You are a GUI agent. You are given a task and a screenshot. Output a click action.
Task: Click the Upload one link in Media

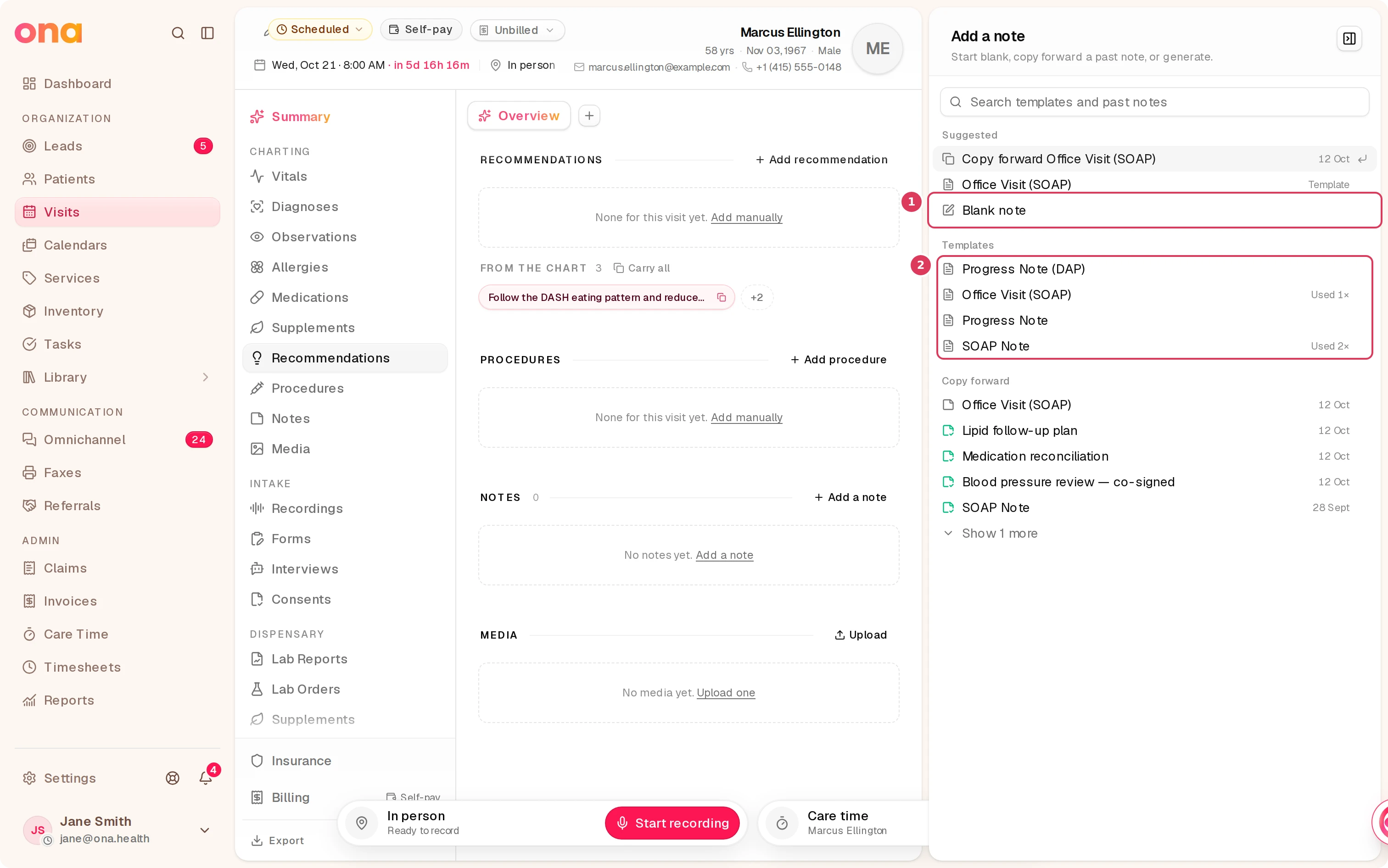point(725,692)
